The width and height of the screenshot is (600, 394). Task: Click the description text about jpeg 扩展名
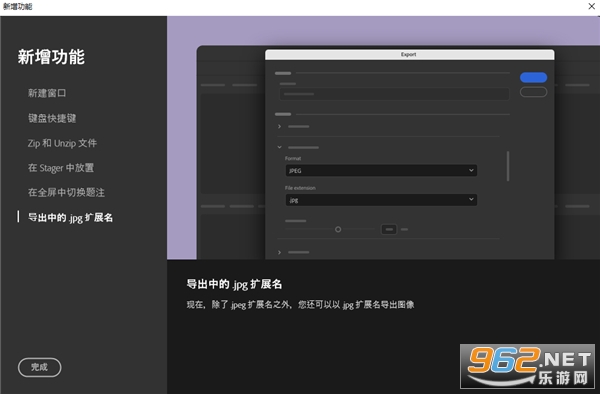coord(300,304)
